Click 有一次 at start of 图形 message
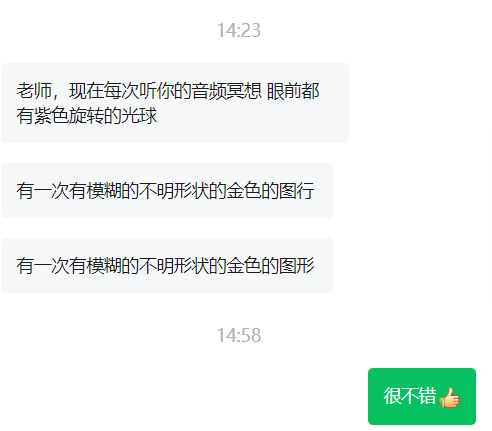 (43, 266)
